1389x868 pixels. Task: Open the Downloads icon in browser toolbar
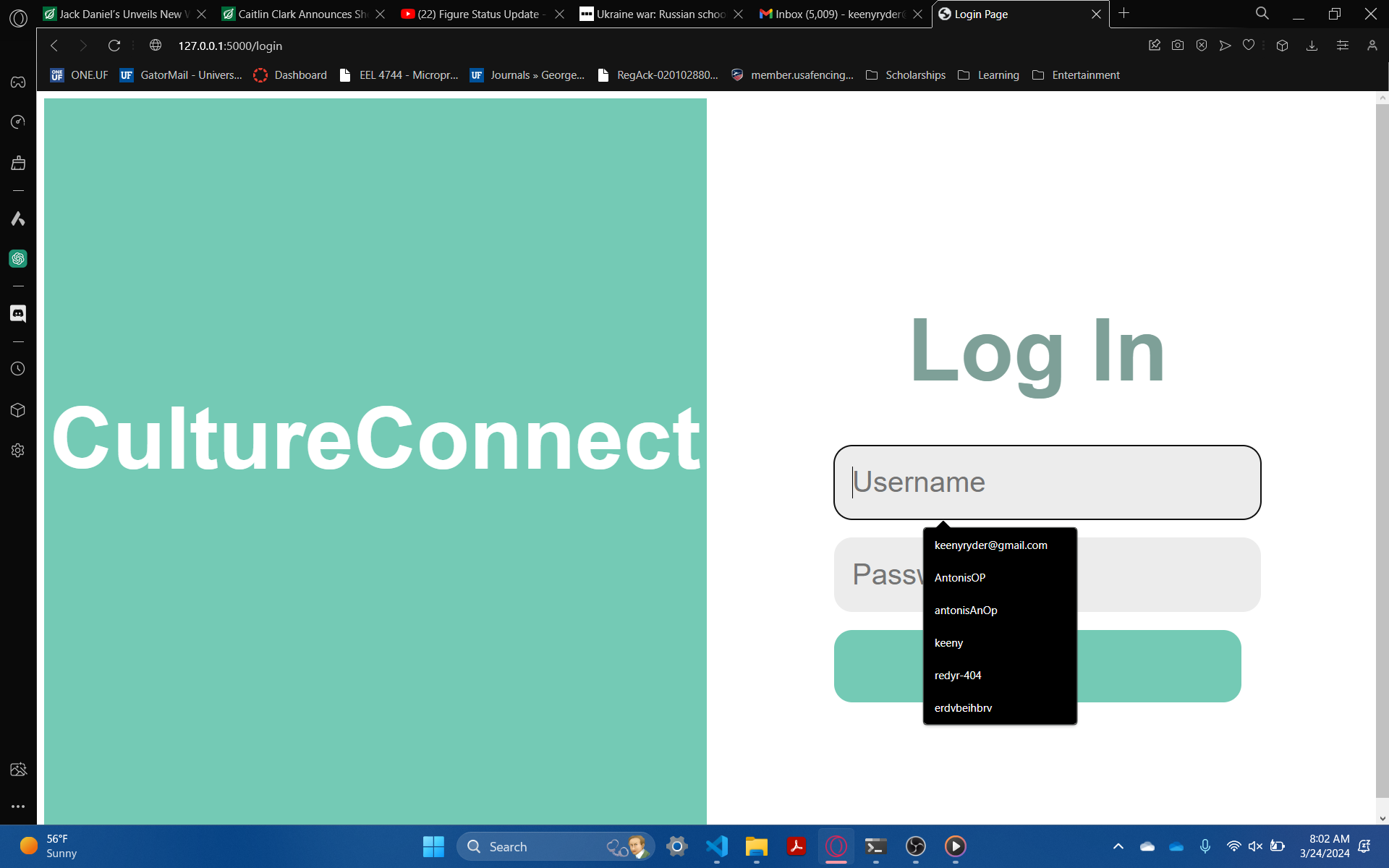[1312, 46]
